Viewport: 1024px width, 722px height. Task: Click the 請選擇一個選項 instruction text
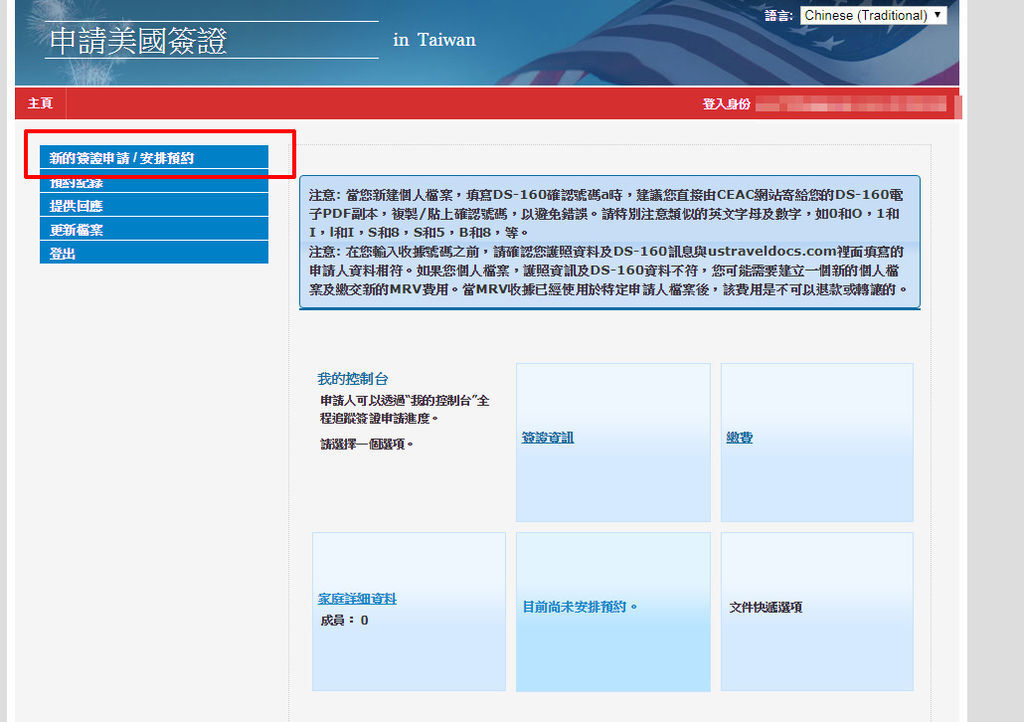pyautogui.click(x=366, y=444)
